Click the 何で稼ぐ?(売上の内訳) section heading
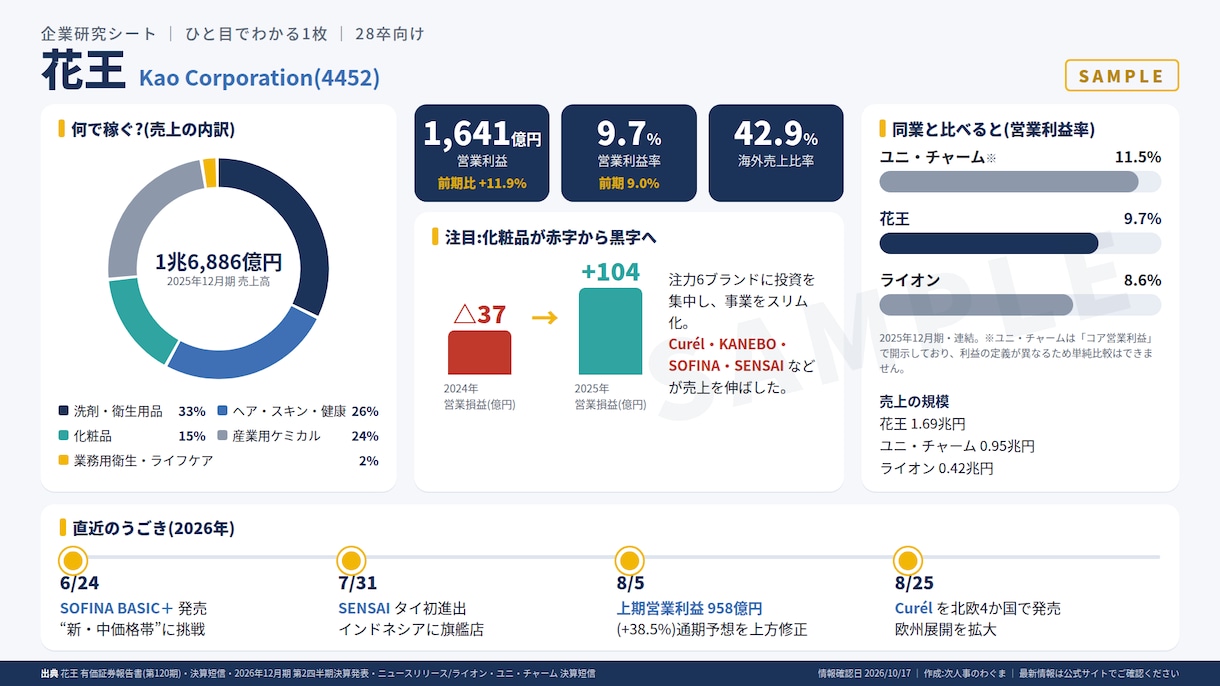This screenshot has height=686, width=1220. pos(153,129)
